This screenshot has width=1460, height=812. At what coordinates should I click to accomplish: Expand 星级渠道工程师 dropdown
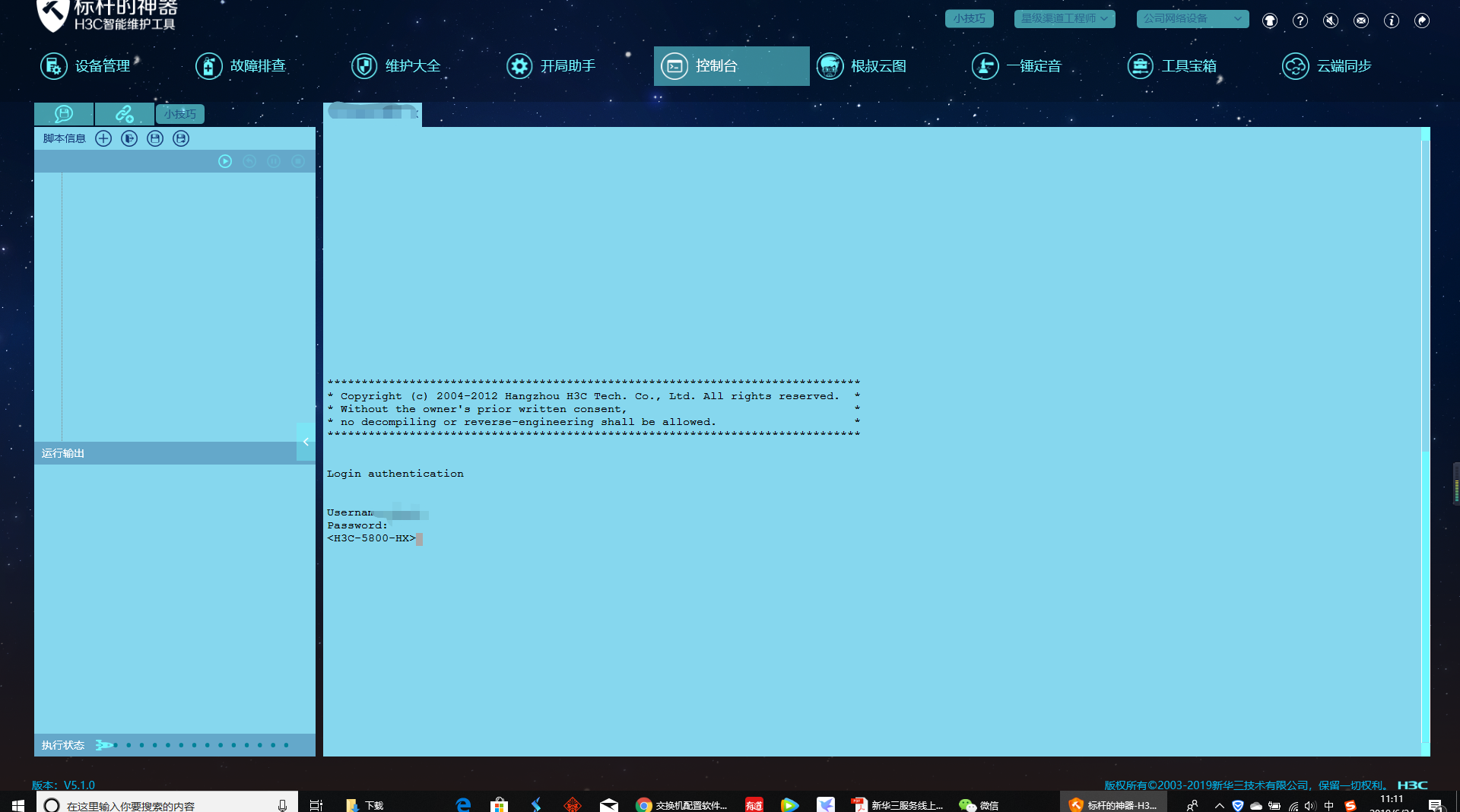pos(1064,18)
